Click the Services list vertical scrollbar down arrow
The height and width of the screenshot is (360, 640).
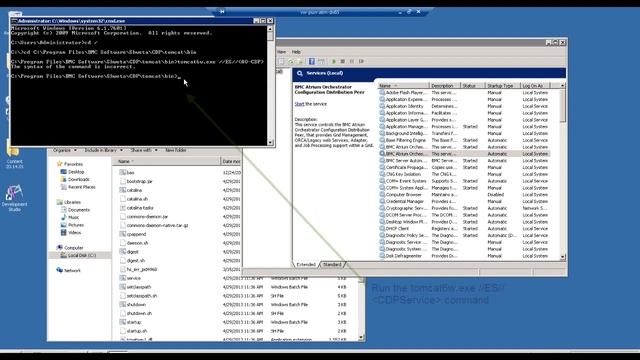[562, 257]
